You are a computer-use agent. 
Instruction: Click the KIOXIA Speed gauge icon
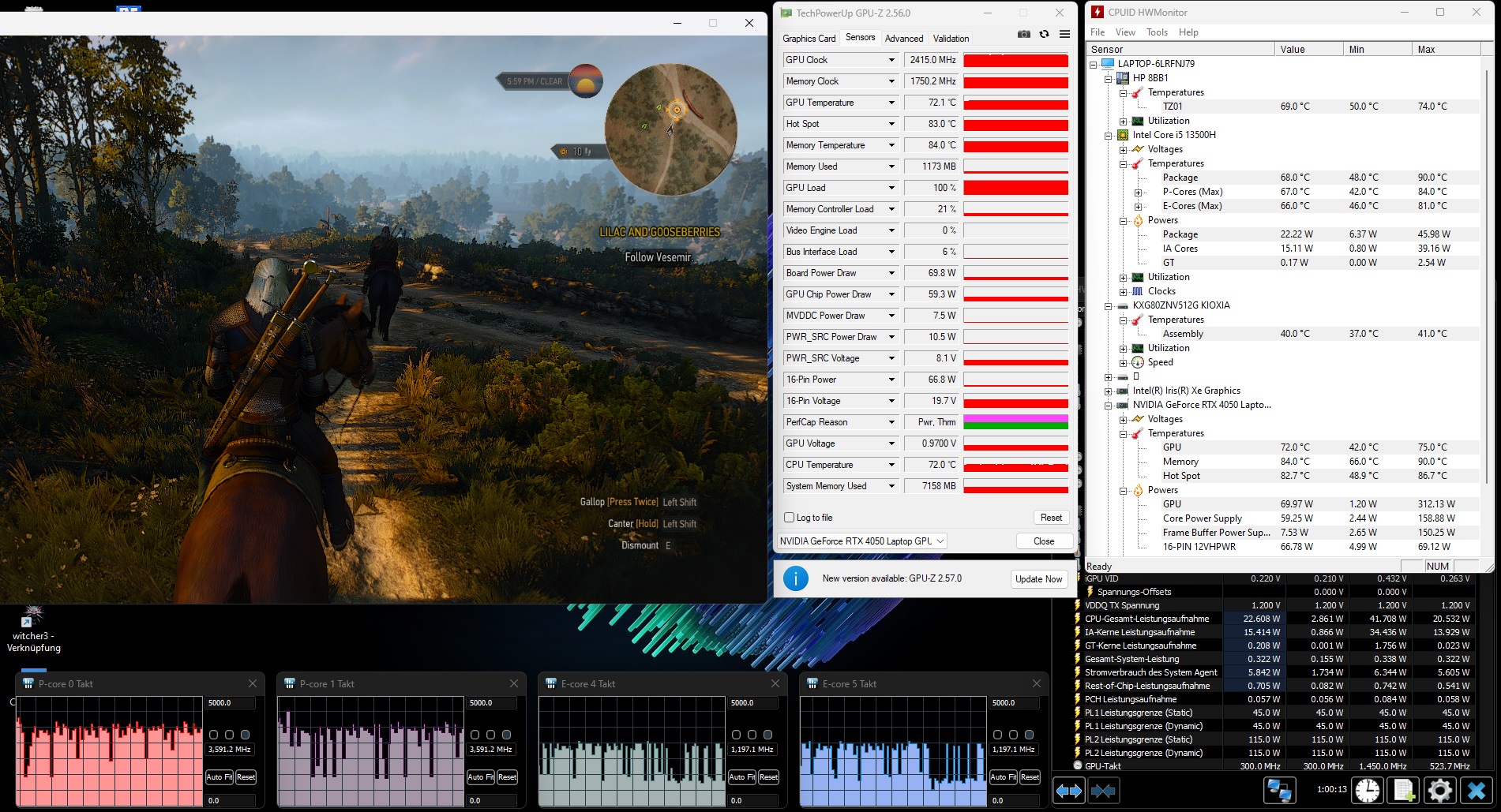point(1138,362)
